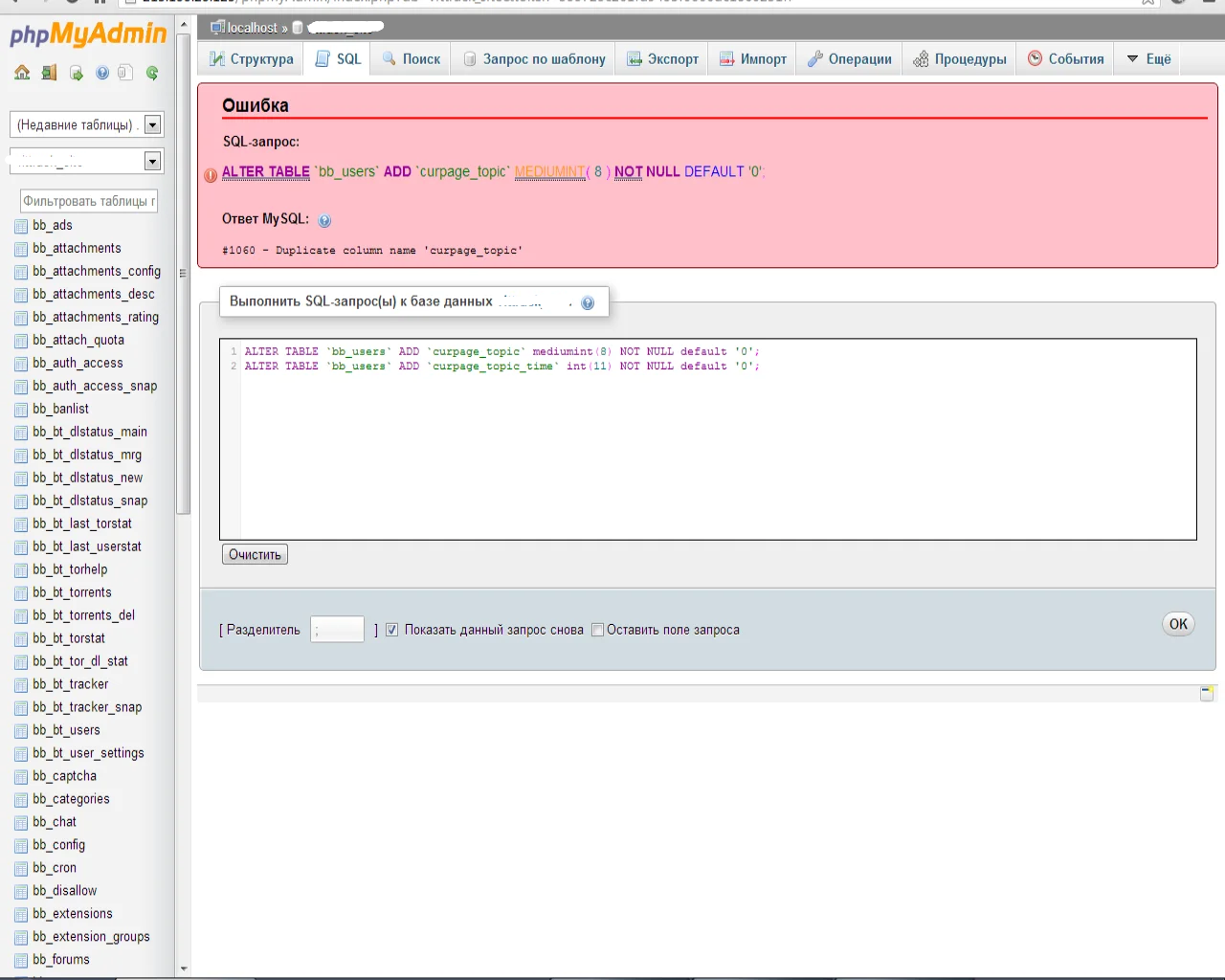Open the 'Недавние таблицы' dropdown
Screen dimensions: 1225x980
pyautogui.click(x=87, y=124)
